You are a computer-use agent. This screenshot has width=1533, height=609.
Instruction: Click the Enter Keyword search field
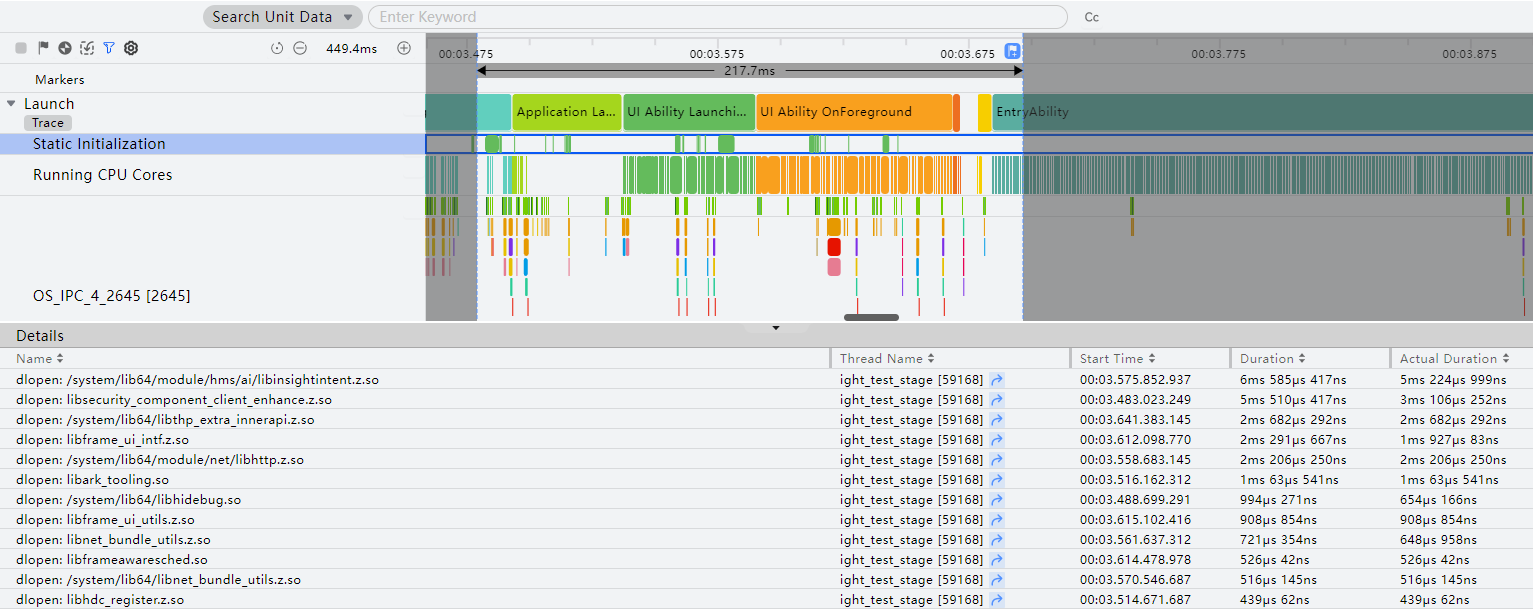coord(718,17)
